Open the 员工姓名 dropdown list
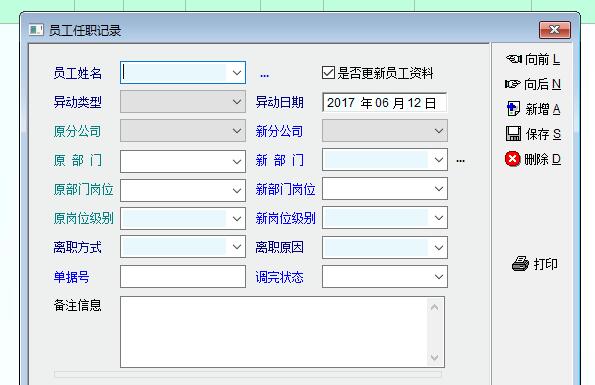This screenshot has height=385, width=595. click(237, 72)
